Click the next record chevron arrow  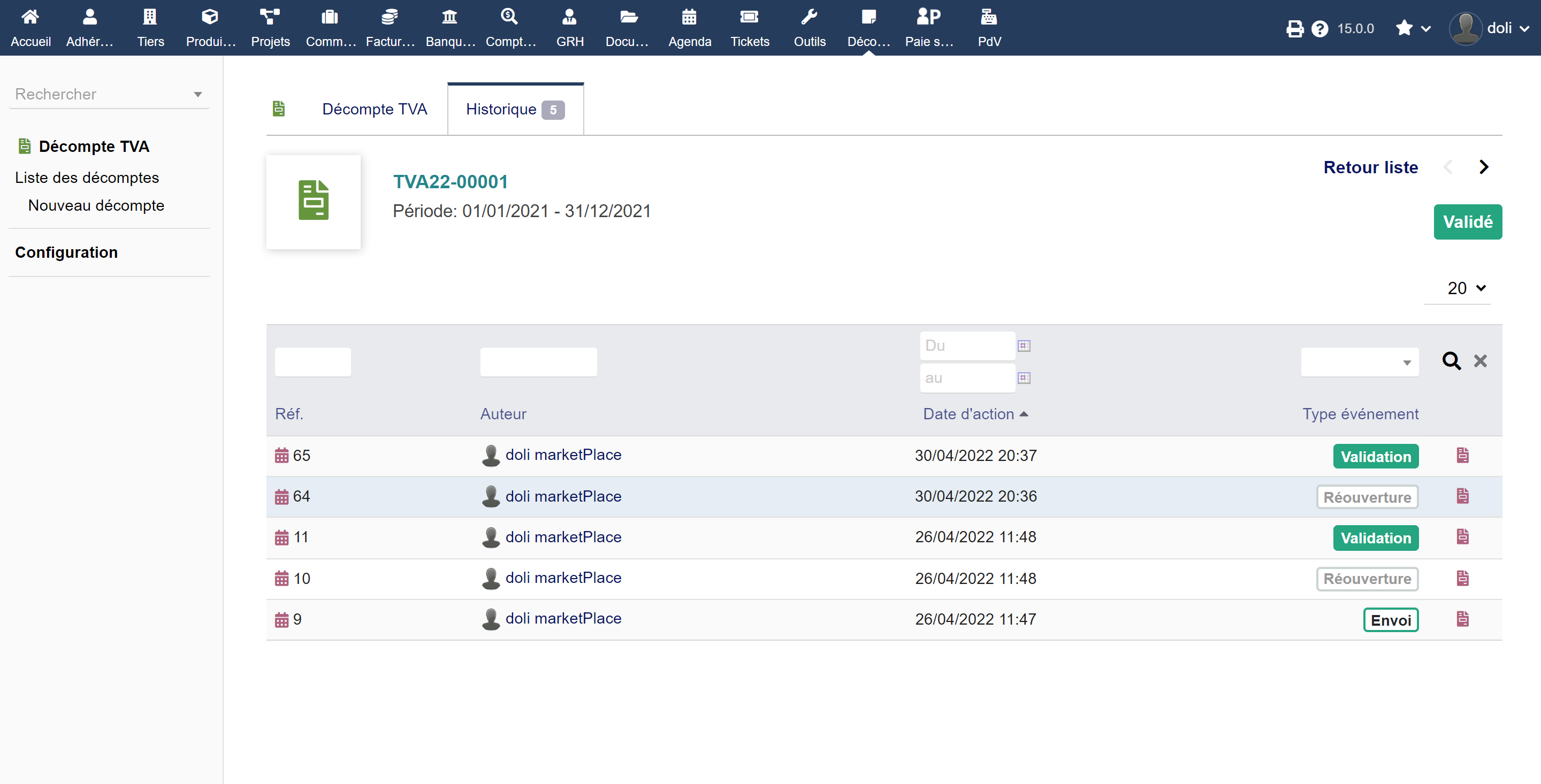pyautogui.click(x=1484, y=167)
